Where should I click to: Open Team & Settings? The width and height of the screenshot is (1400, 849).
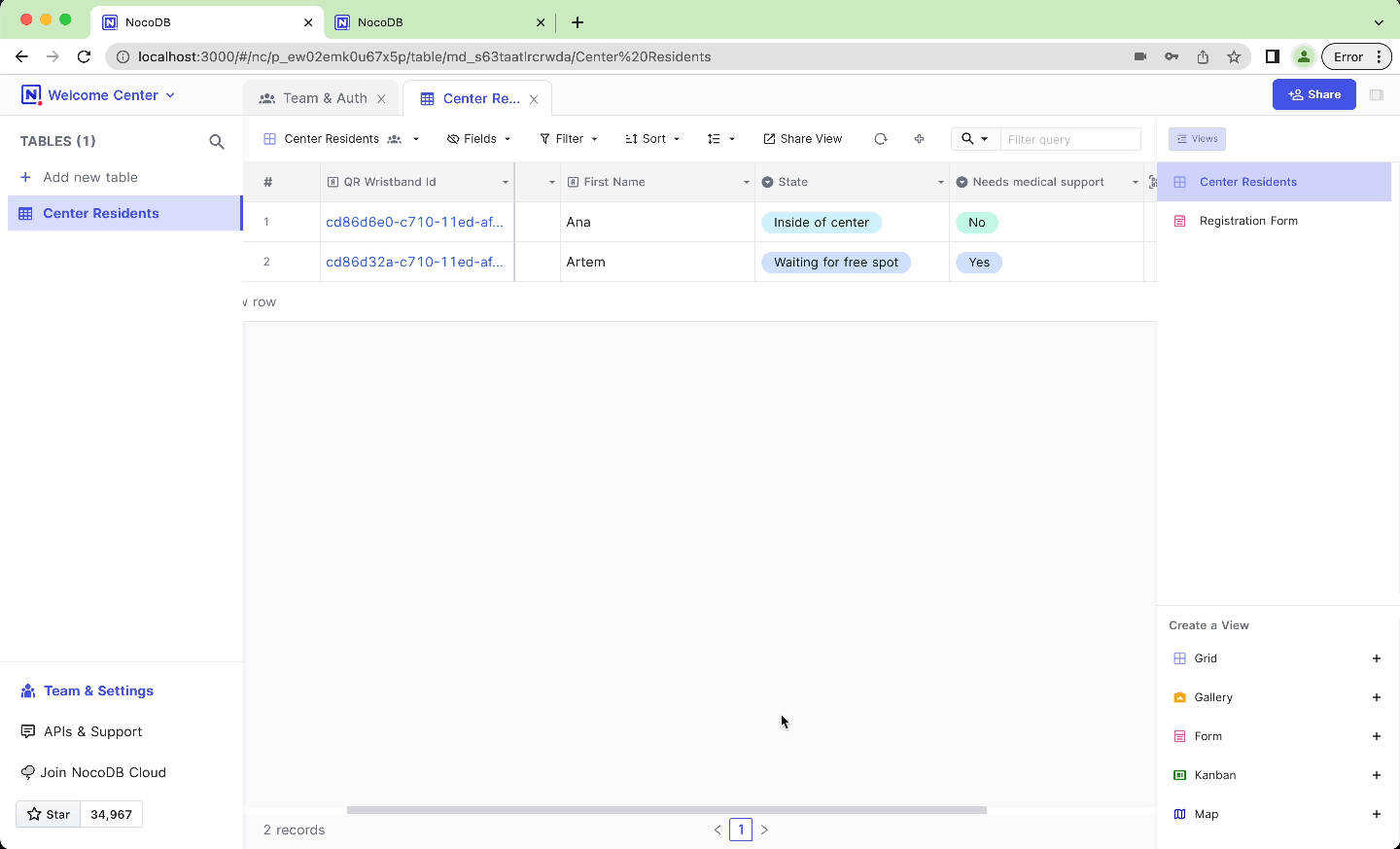click(87, 690)
